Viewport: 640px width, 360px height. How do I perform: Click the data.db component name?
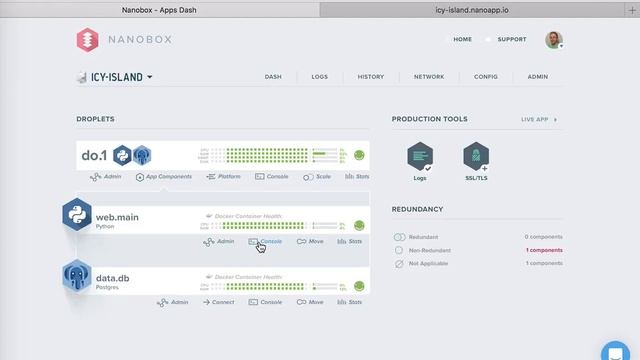pos(112,278)
